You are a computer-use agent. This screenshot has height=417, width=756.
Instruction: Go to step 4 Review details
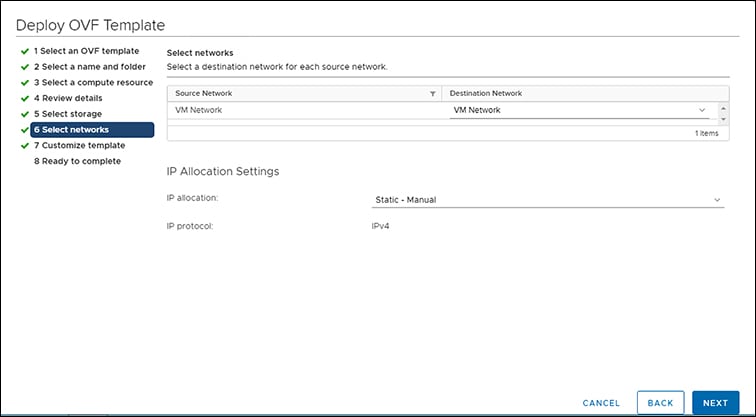(68, 98)
